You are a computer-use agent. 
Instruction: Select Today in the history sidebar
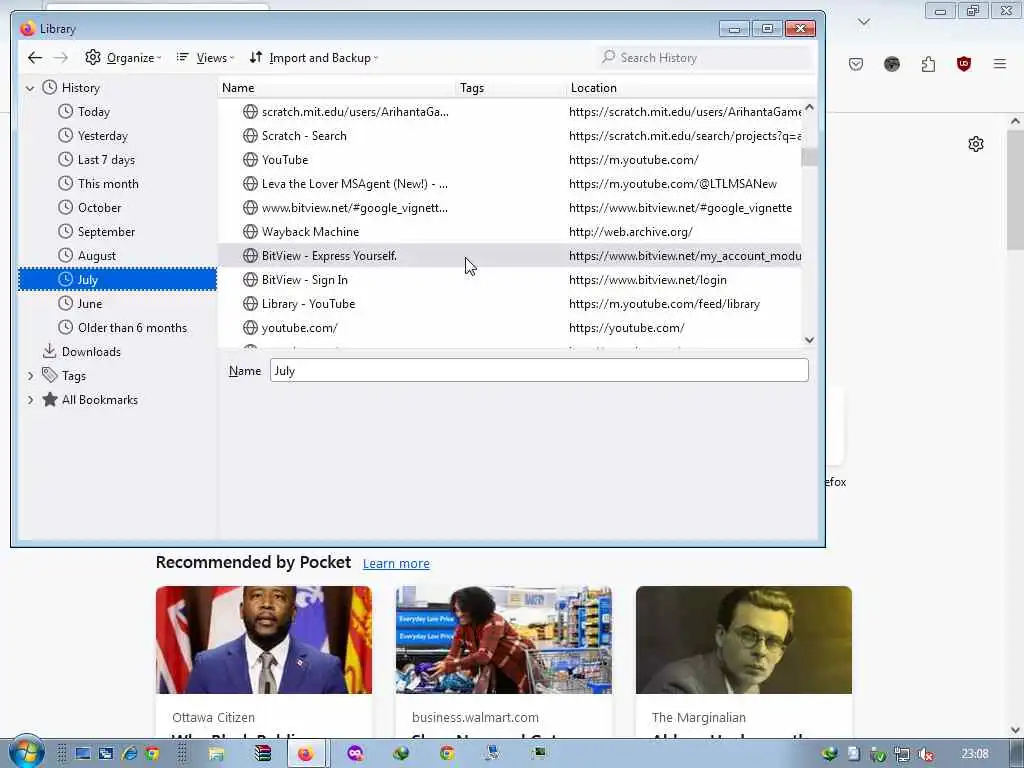(x=93, y=112)
